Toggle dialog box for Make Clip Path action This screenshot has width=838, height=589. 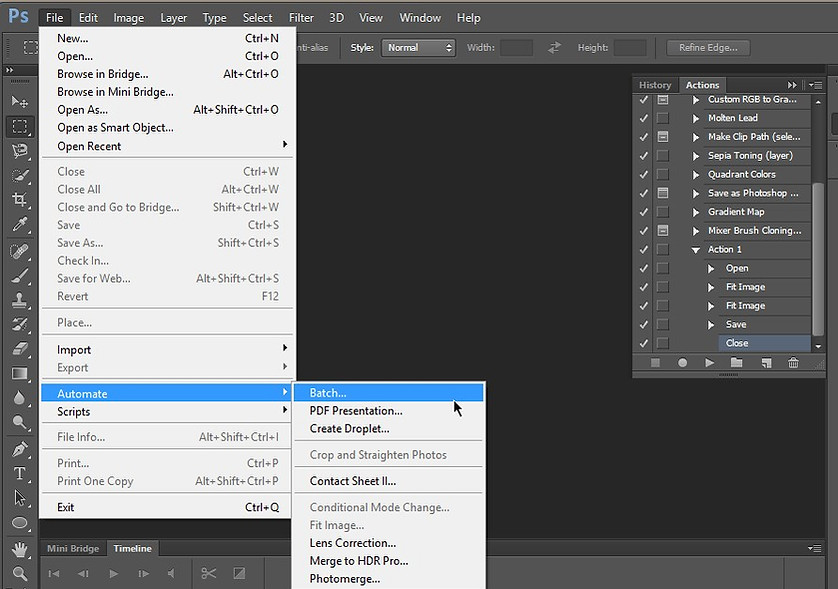click(663, 137)
